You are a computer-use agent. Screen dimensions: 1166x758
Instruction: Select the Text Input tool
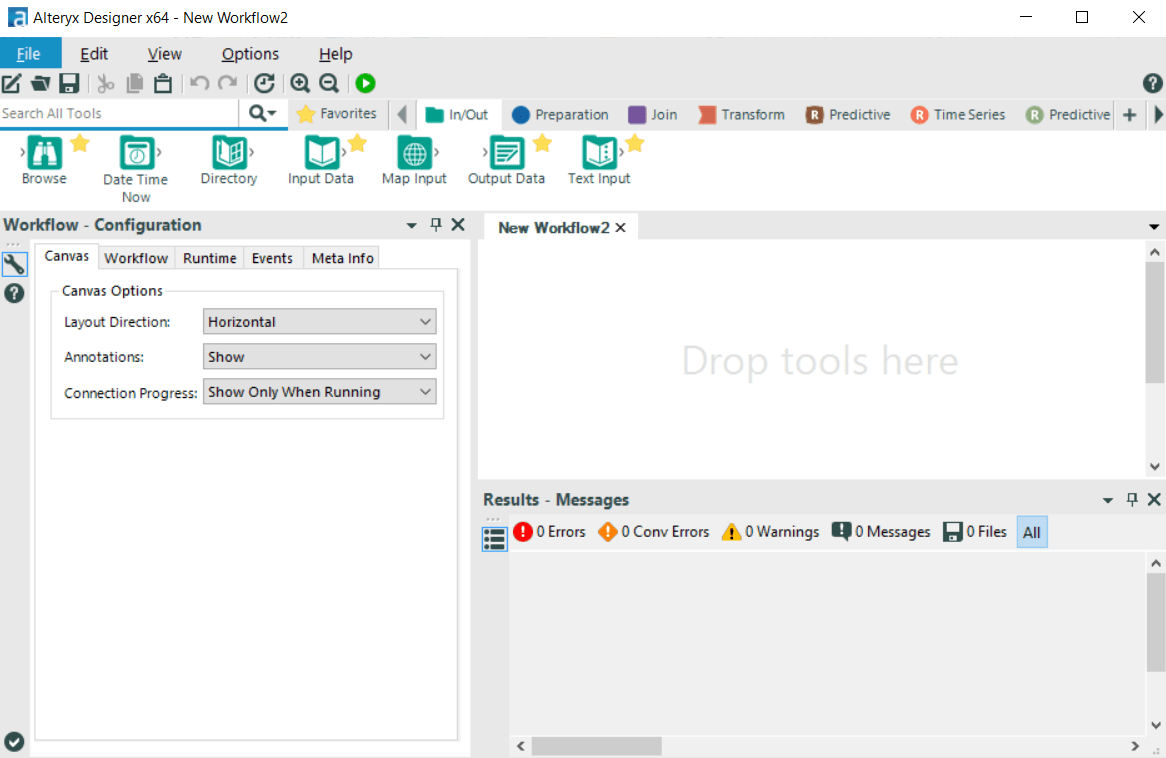point(599,152)
